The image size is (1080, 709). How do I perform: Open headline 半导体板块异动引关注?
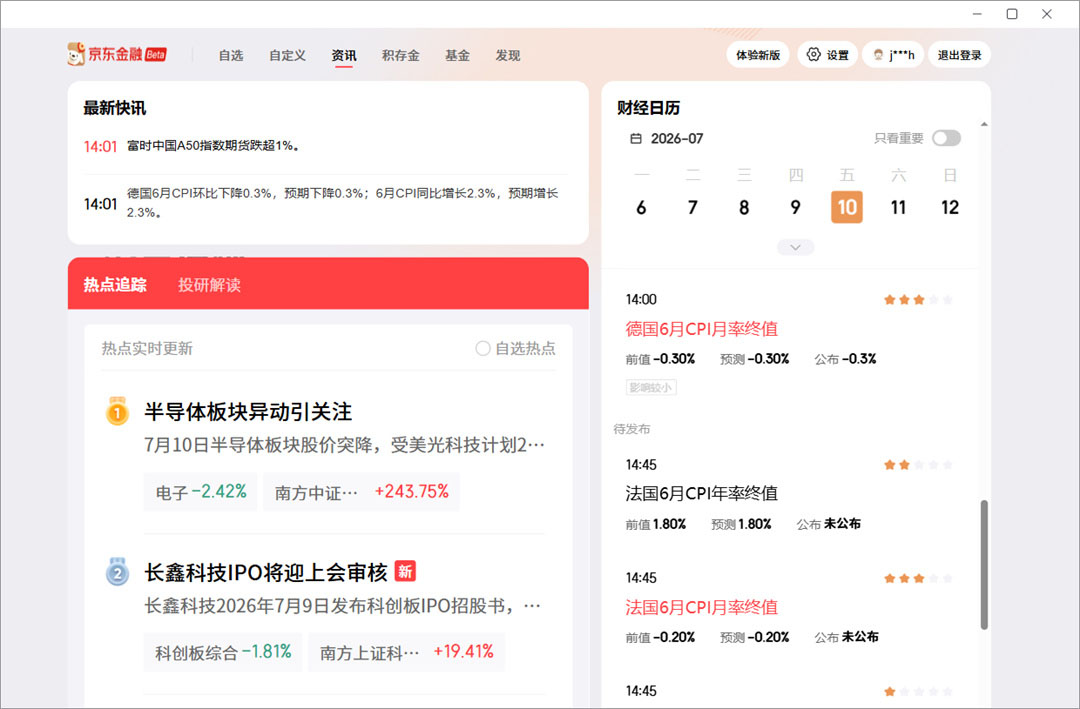pyautogui.click(x=248, y=412)
